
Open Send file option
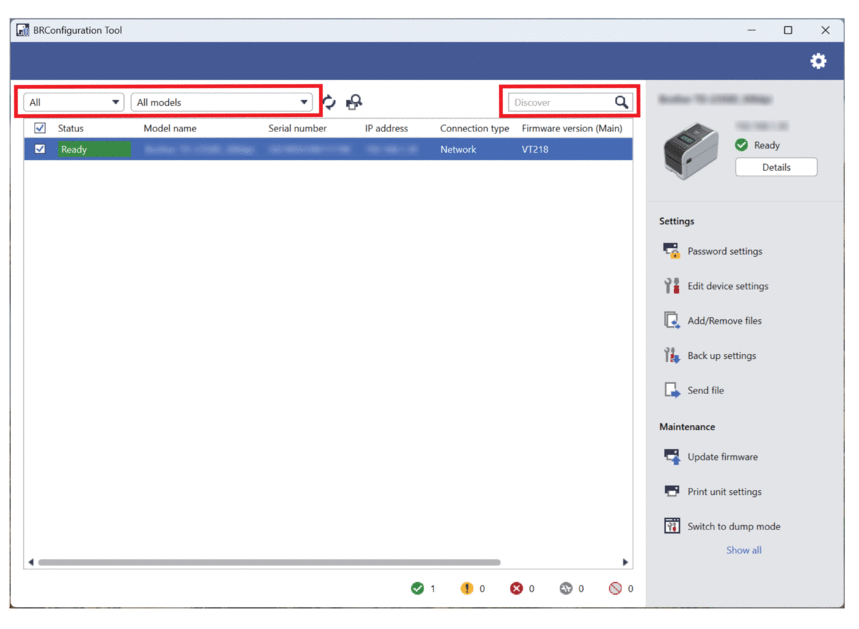[x=705, y=391]
